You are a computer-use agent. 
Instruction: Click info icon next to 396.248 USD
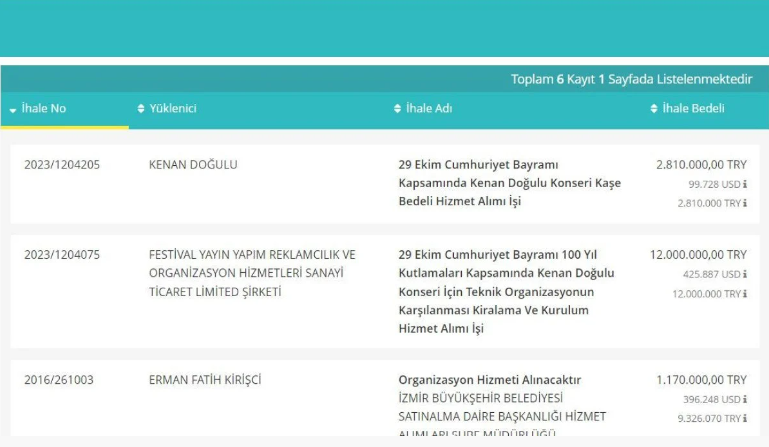[745, 400]
